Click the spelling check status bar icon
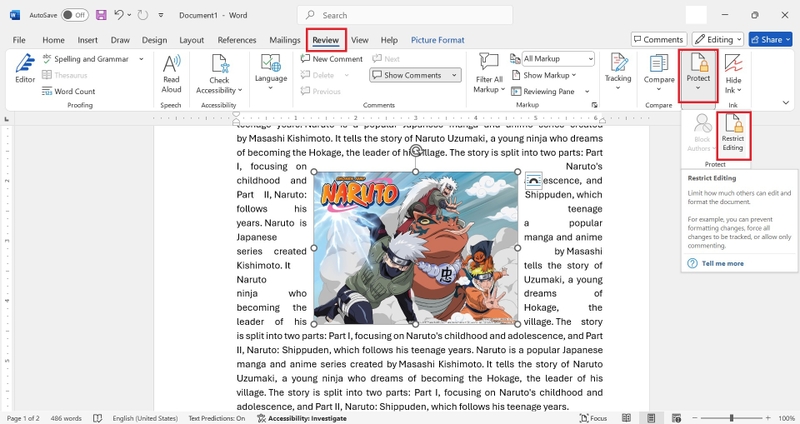800x424 pixels. point(97,418)
